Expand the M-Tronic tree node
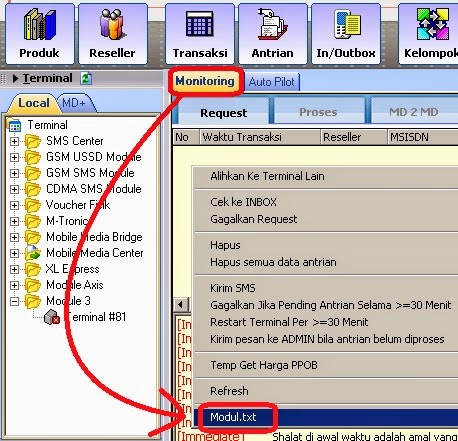The image size is (458, 441). coord(14,221)
